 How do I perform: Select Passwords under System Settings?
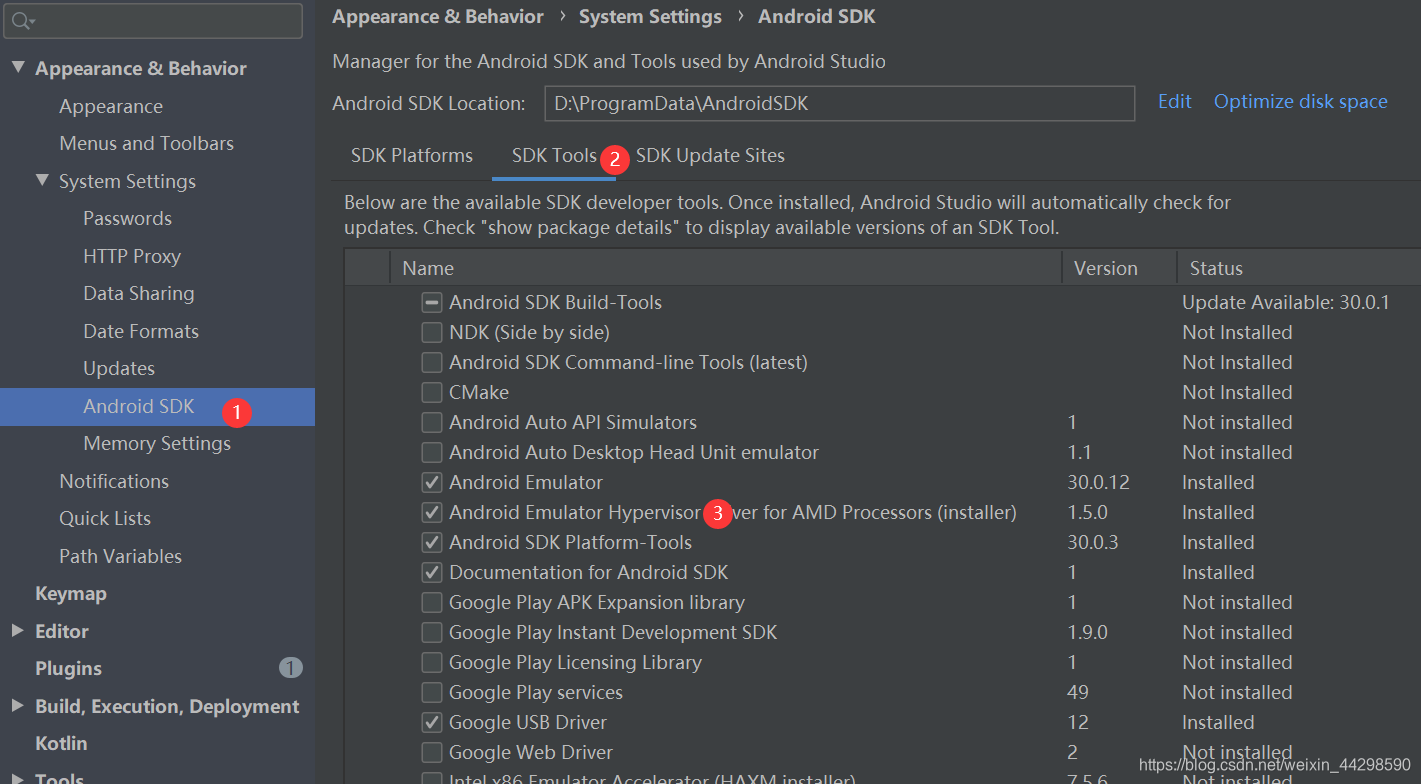click(x=127, y=218)
